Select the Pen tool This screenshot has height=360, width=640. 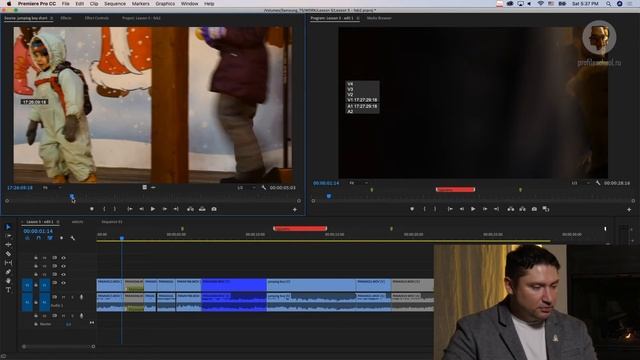click(8, 272)
